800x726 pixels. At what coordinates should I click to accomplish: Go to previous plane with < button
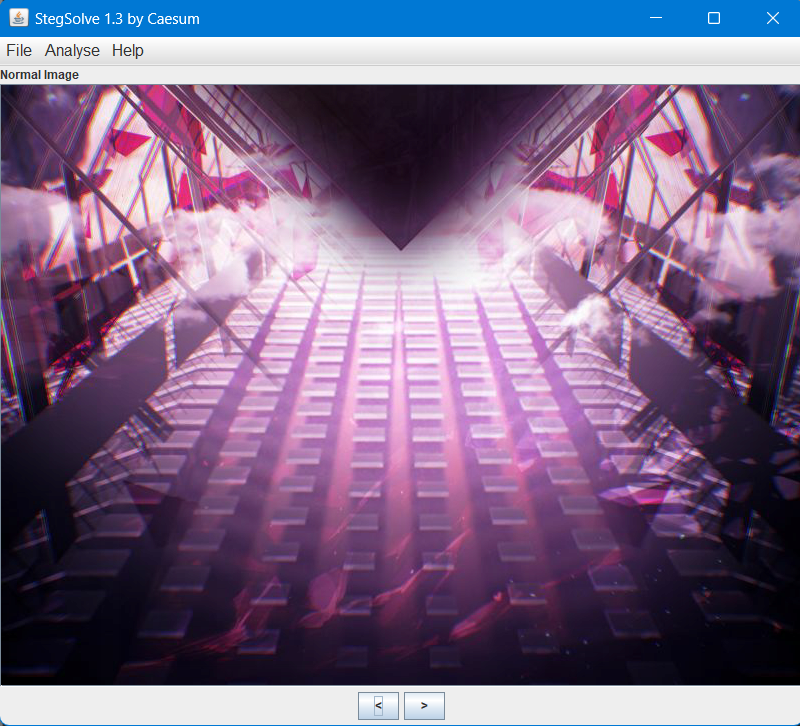378,705
